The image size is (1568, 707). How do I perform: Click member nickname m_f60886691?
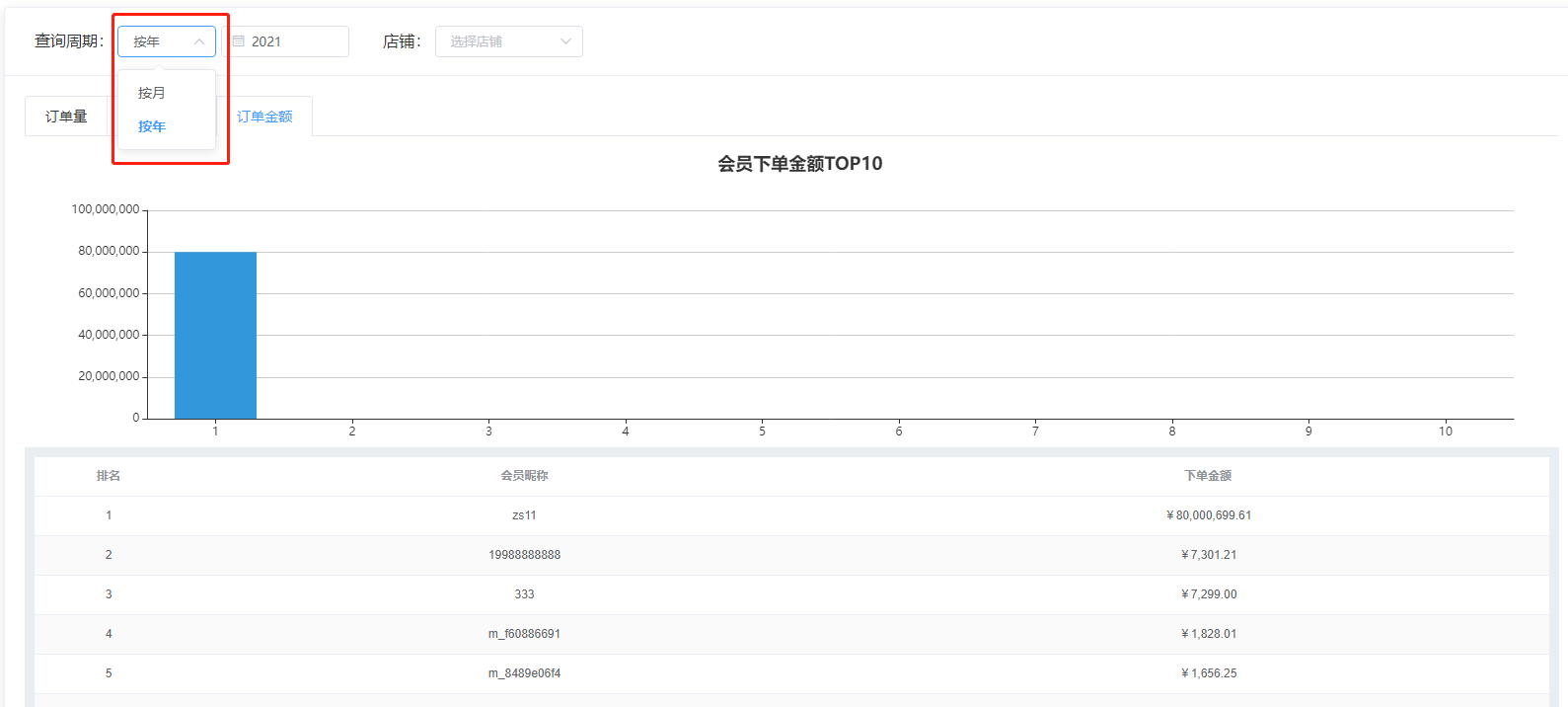[x=524, y=634]
